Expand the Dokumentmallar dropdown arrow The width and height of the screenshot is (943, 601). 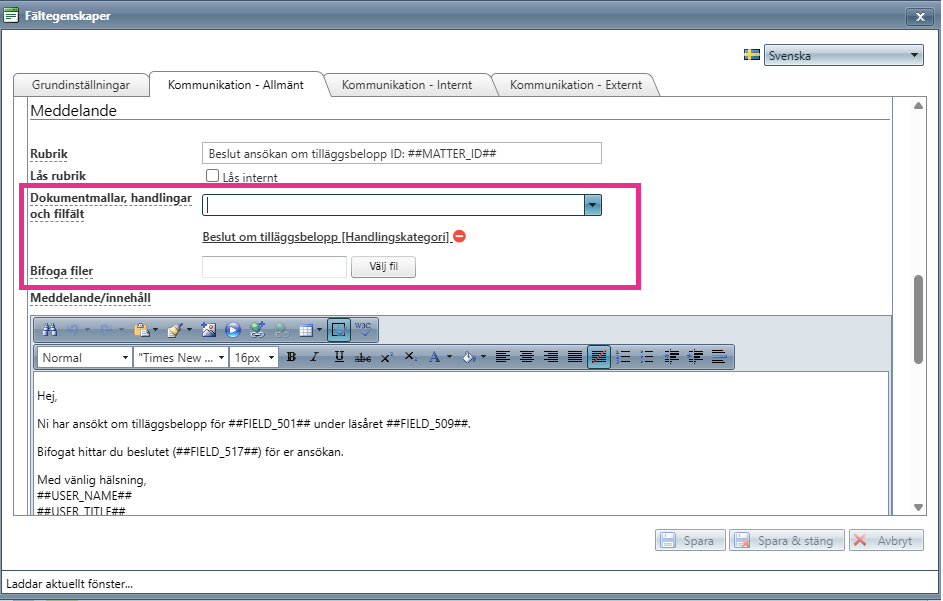pos(592,205)
